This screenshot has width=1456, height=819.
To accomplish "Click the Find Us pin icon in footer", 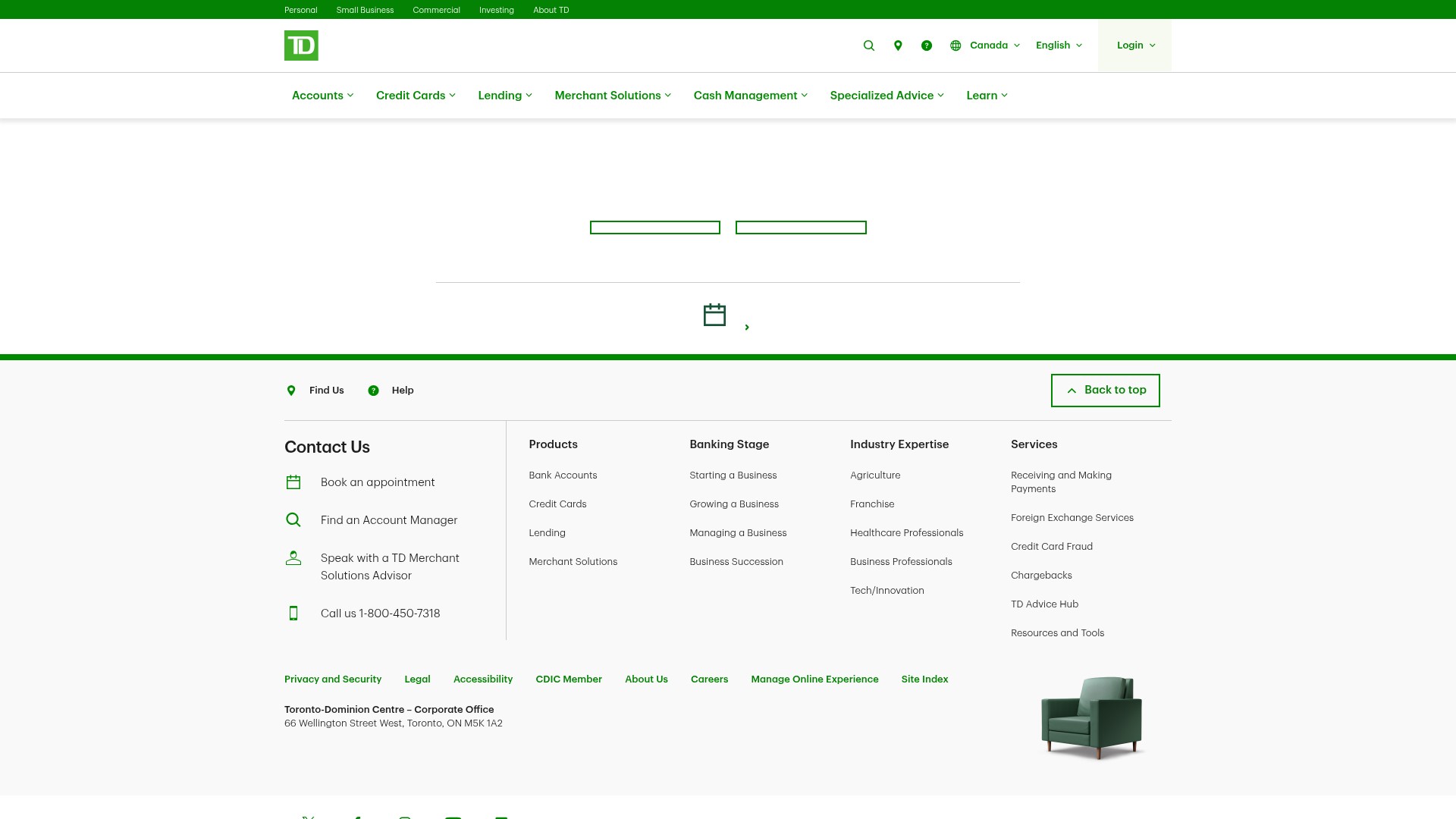I will (291, 391).
